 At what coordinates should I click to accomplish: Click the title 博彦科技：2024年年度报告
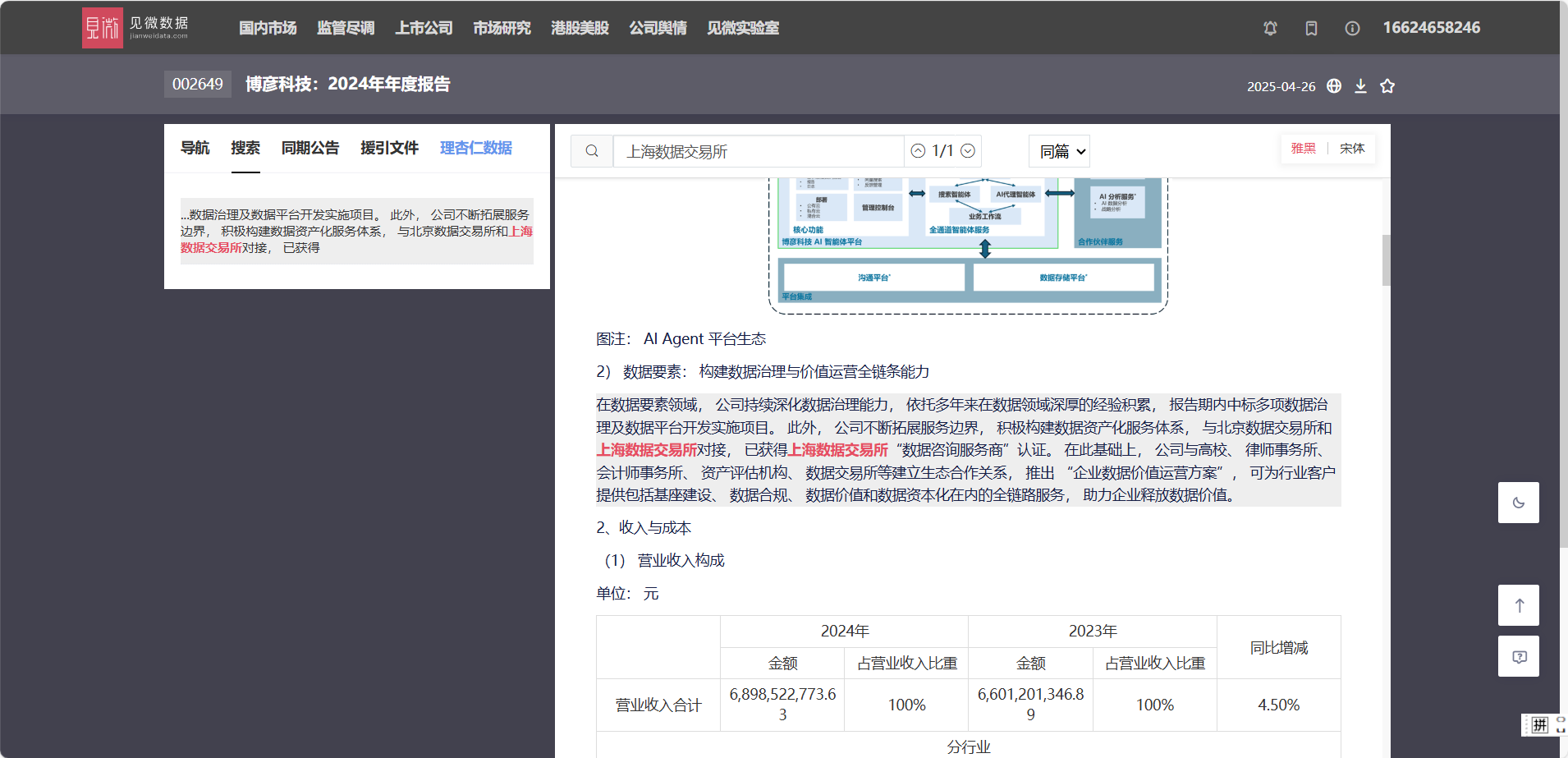(x=347, y=84)
